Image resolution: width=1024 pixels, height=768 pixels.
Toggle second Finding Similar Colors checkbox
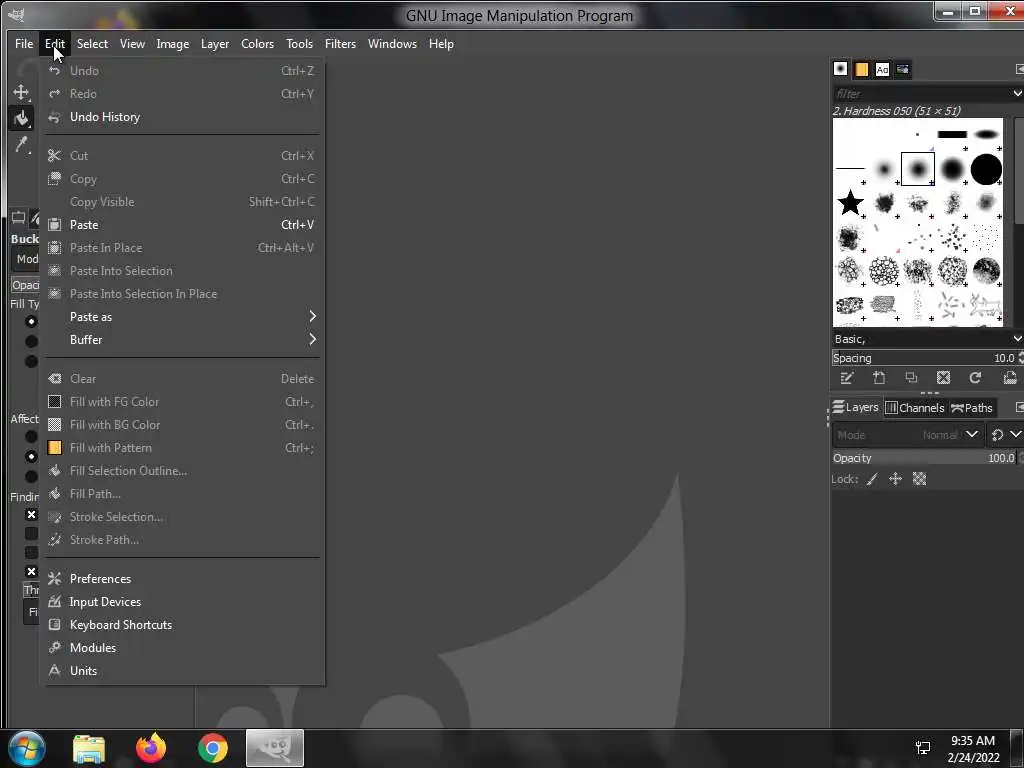click(x=31, y=534)
